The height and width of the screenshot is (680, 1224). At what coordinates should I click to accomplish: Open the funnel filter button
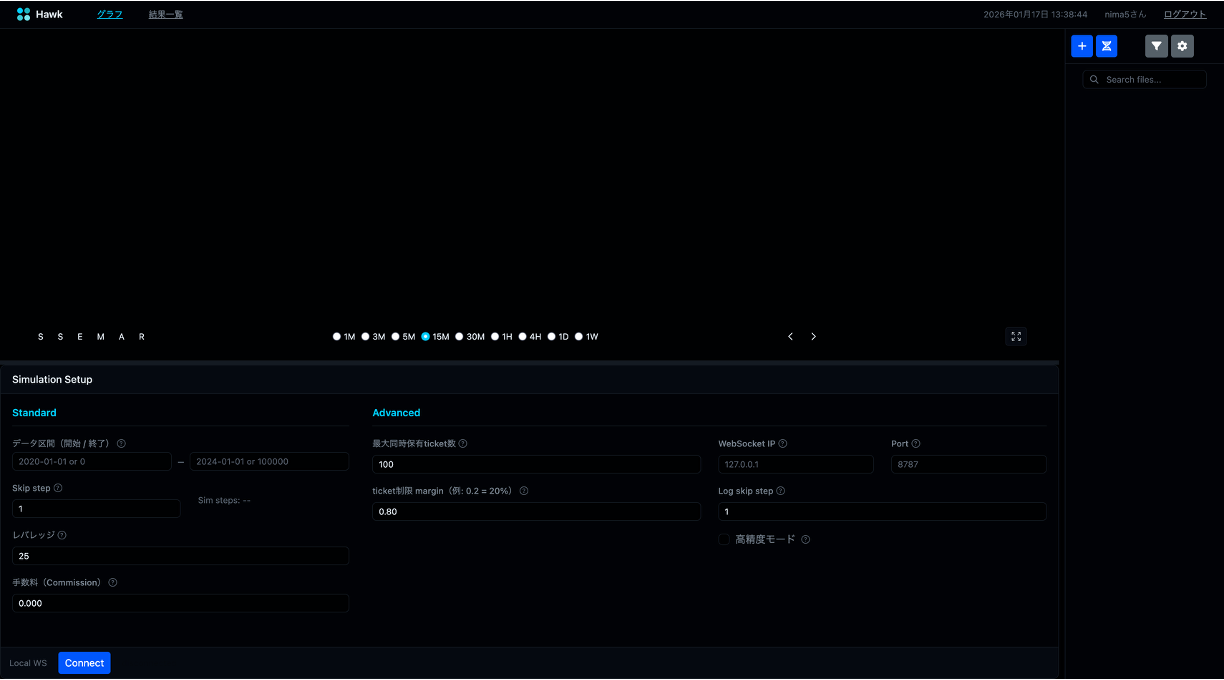pyautogui.click(x=1156, y=46)
